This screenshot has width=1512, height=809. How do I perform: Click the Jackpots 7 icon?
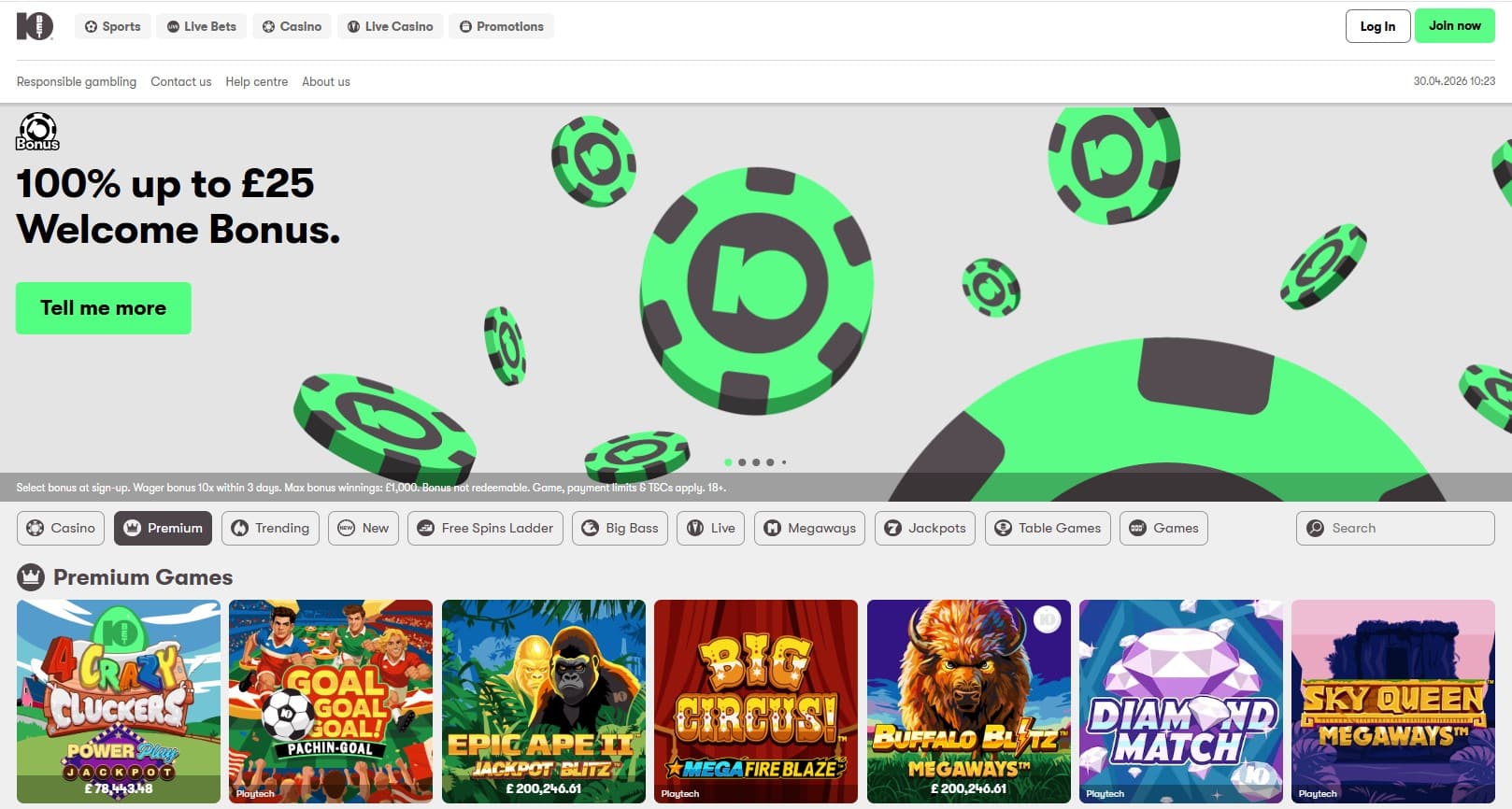point(893,528)
